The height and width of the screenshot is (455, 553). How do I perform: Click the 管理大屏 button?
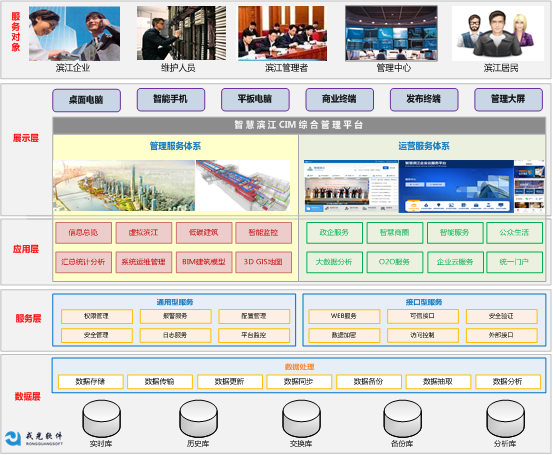click(508, 99)
